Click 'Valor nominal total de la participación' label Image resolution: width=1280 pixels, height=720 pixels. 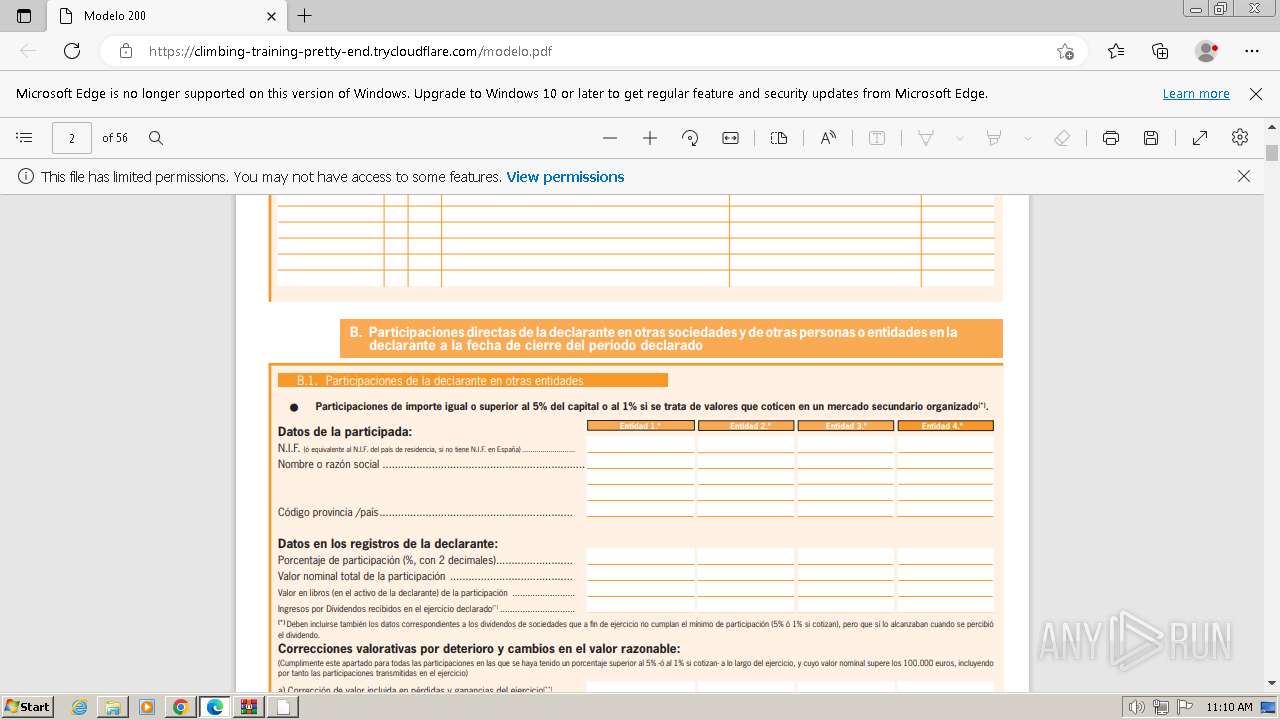point(361,576)
